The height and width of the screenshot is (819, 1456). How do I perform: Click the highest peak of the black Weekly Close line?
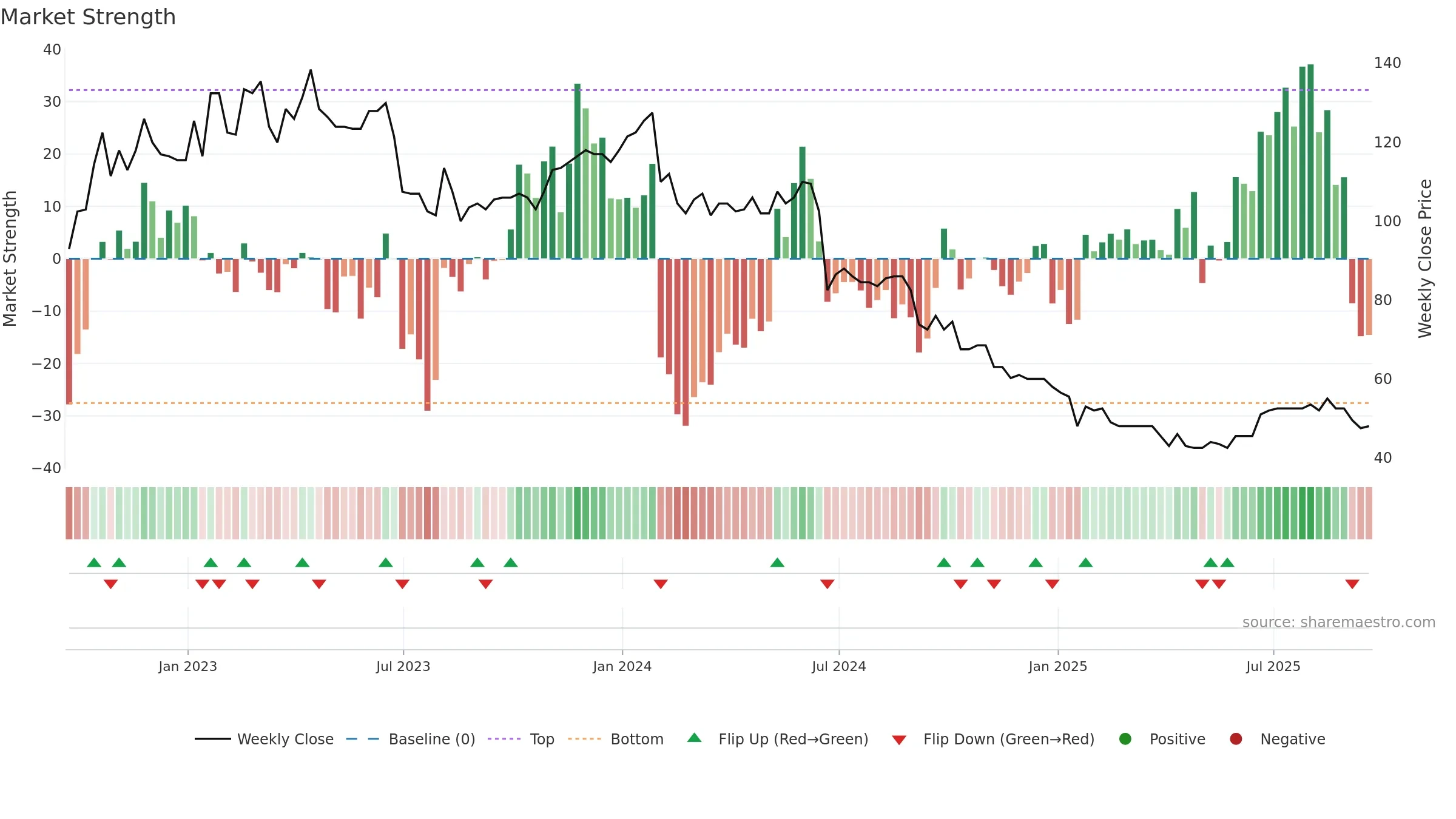pyautogui.click(x=311, y=70)
